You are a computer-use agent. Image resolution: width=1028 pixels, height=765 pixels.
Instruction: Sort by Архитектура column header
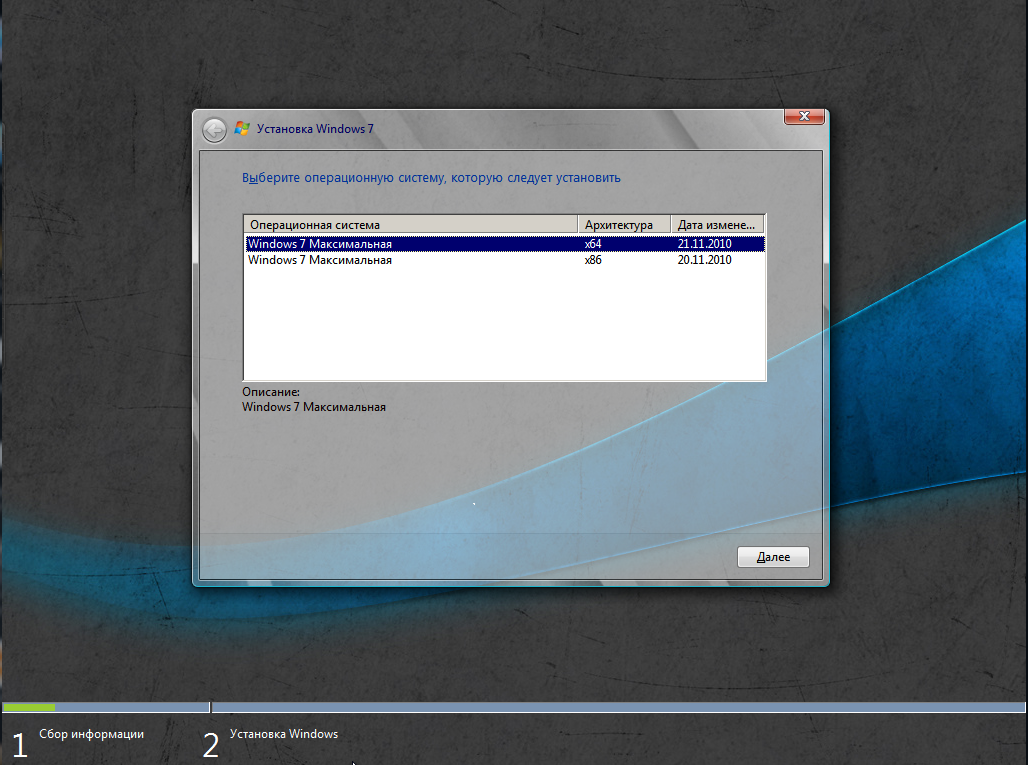[x=624, y=225]
